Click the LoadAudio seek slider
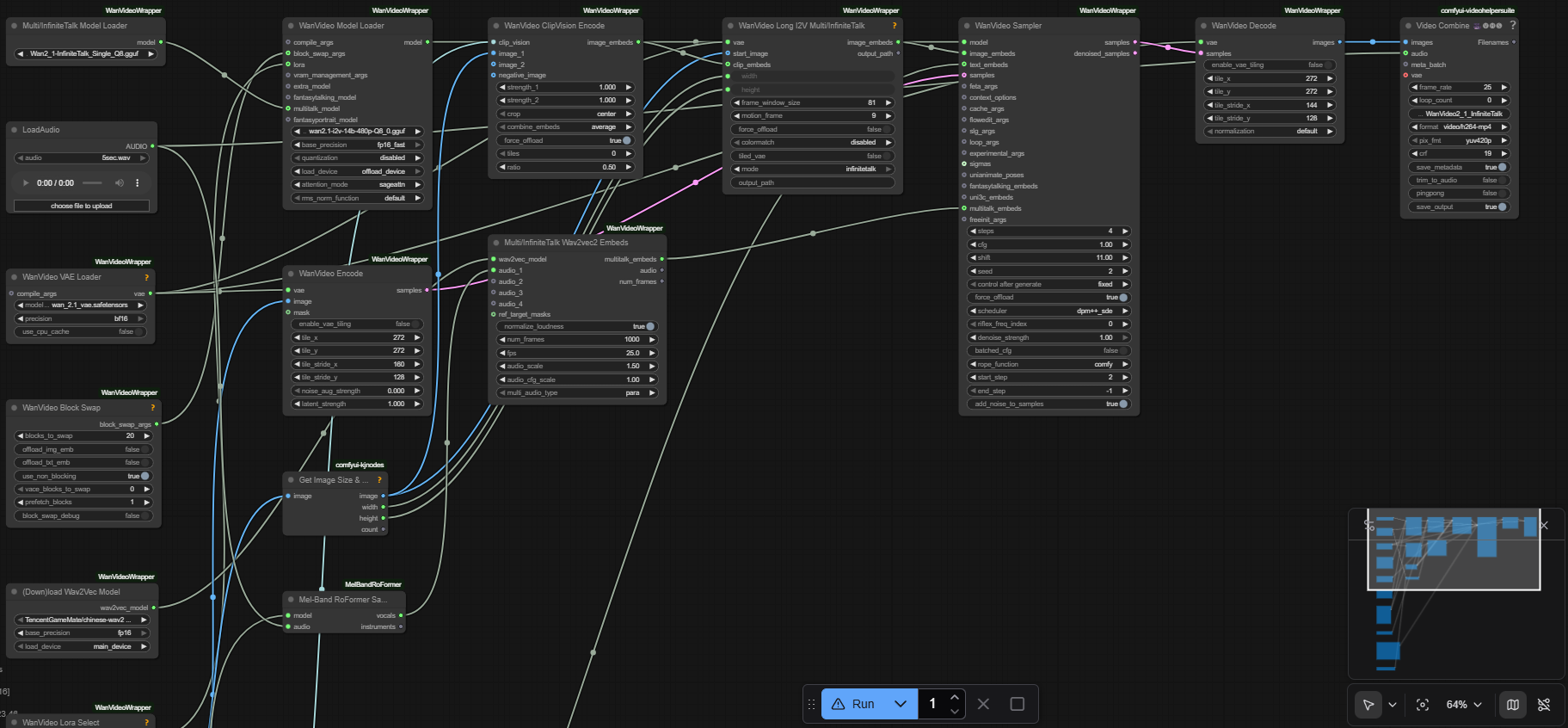Viewport: 1568px width, 728px height. pos(92,183)
